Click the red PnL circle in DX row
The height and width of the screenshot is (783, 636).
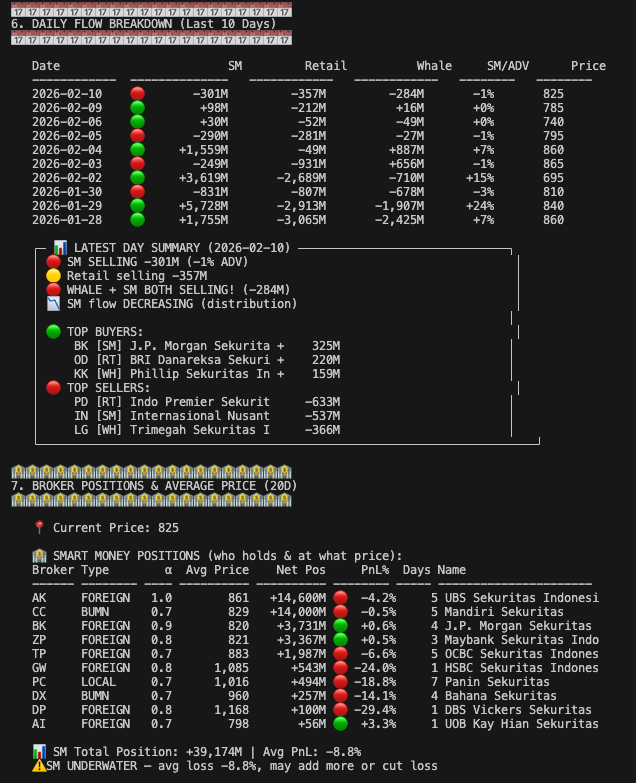tap(340, 696)
